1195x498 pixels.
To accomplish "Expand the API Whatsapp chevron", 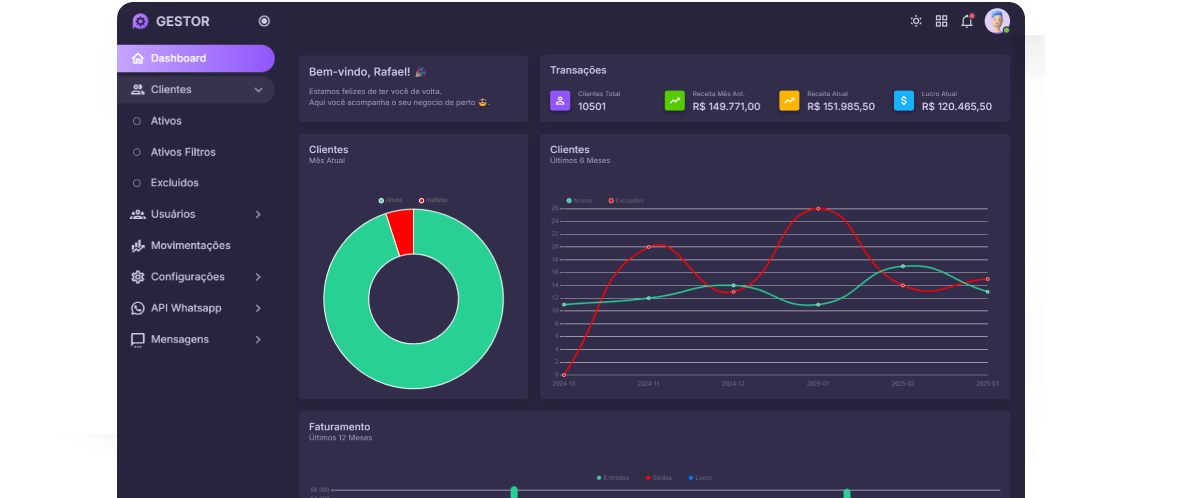I will click(x=258, y=308).
